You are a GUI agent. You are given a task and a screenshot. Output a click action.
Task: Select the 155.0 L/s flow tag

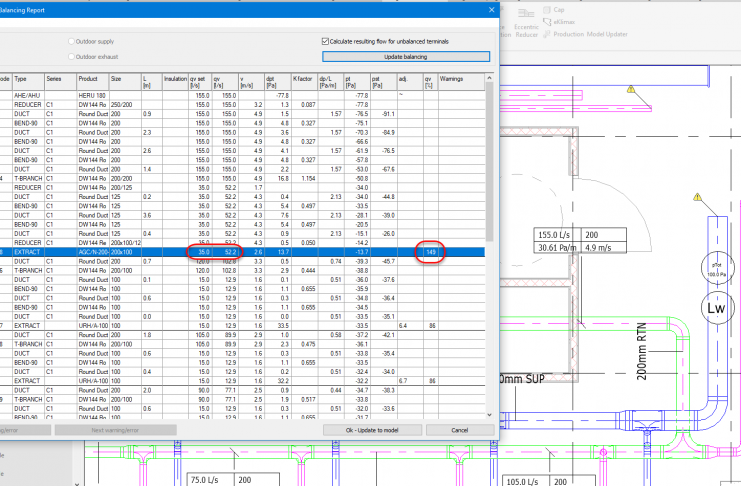[553, 237]
